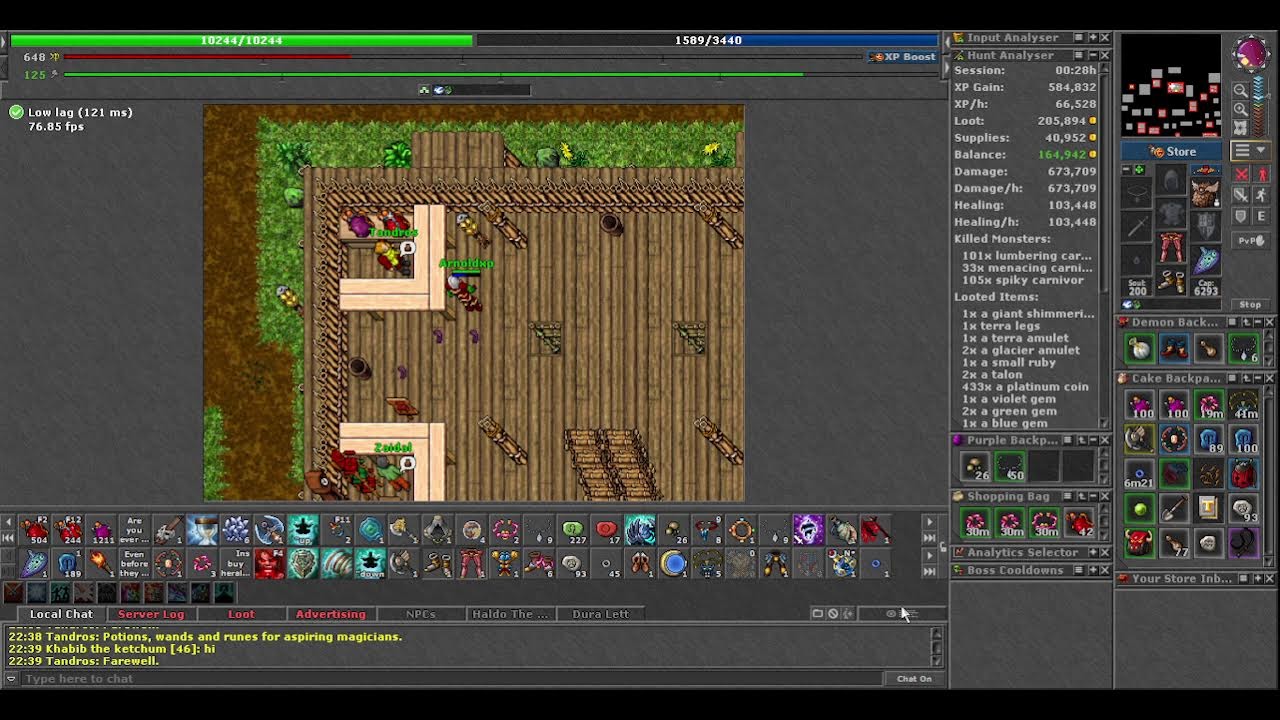
Task: Click the blue mana bar 1589/3440
Action: tap(708, 40)
